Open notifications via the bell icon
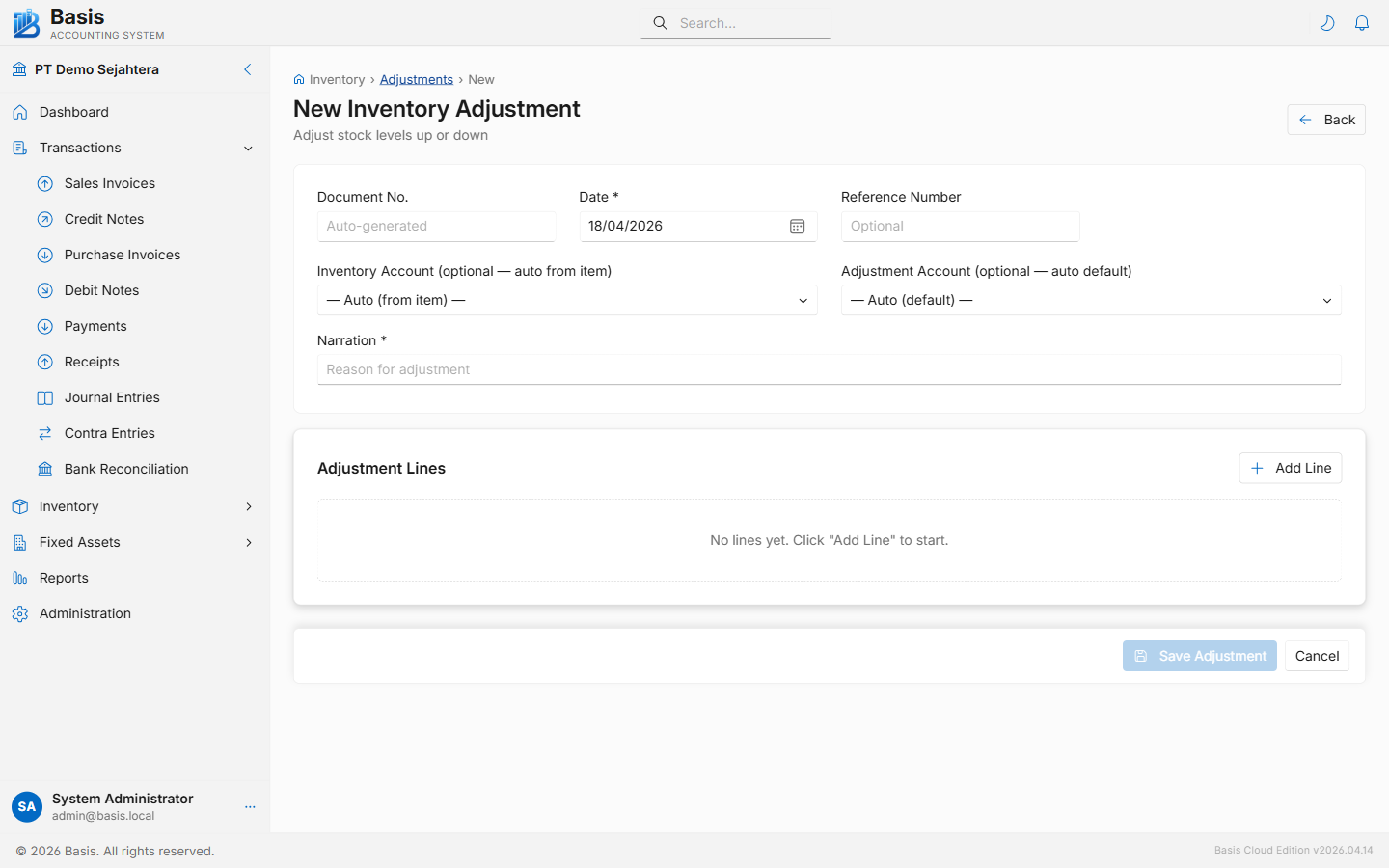1389x868 pixels. 1362,22
